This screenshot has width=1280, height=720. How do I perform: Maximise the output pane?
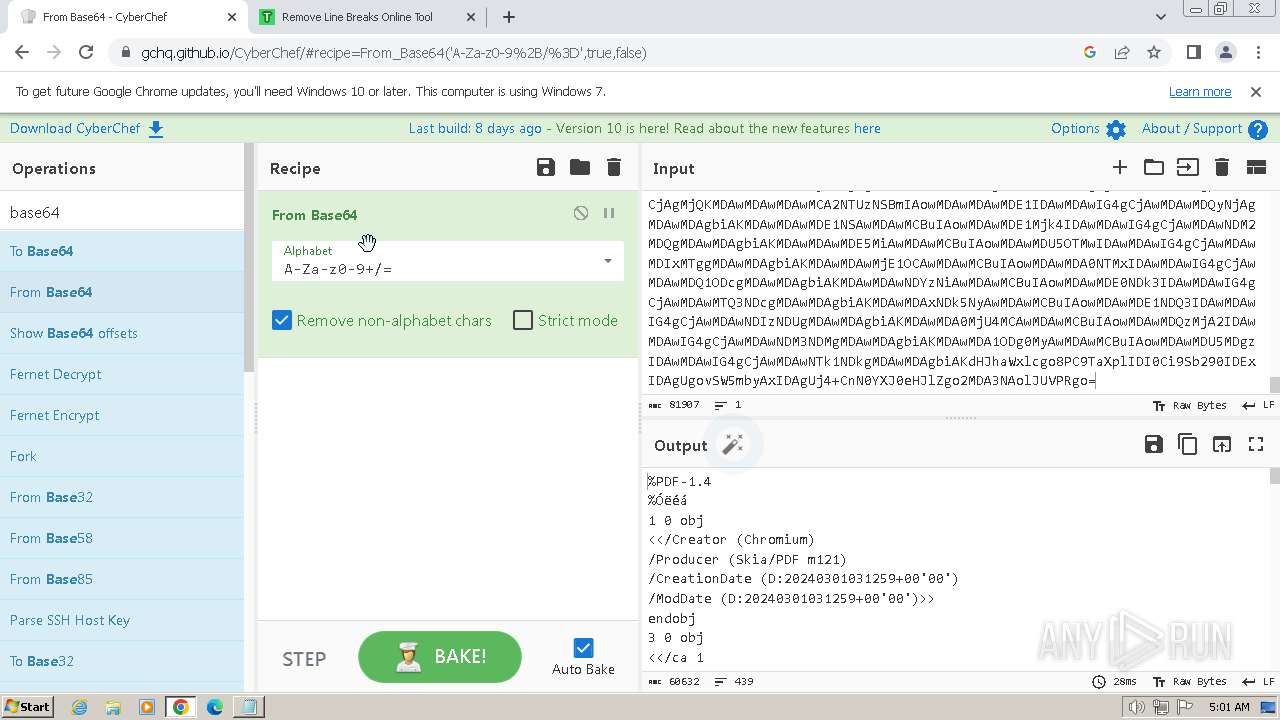tap(1256, 445)
